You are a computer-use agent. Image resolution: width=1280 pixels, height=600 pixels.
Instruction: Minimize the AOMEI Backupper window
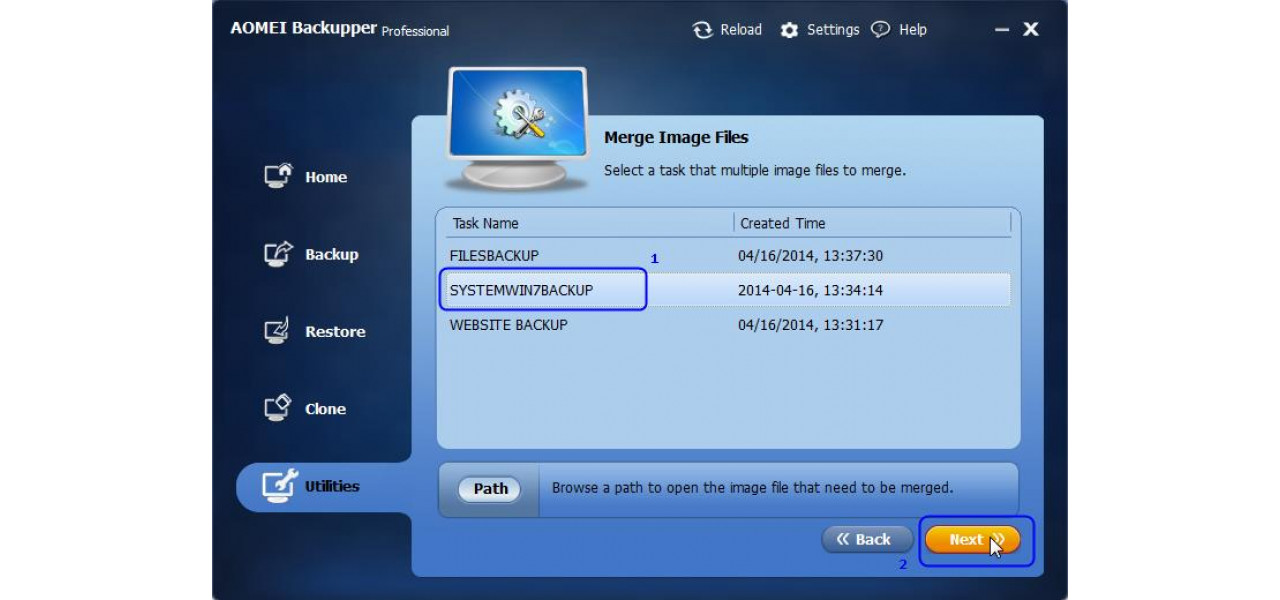coord(1002,30)
